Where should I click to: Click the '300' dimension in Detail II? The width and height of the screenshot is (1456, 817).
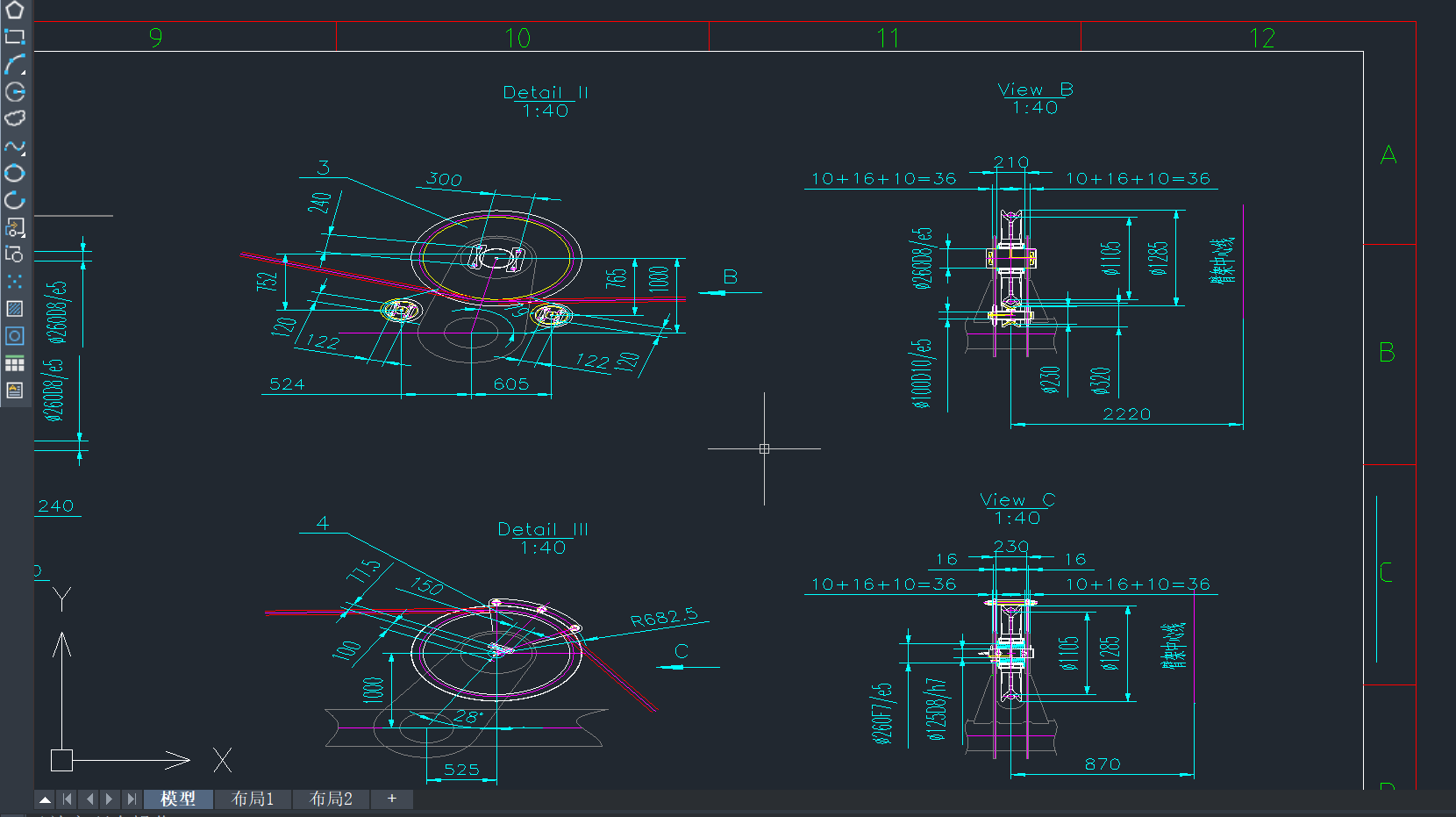coord(444,179)
